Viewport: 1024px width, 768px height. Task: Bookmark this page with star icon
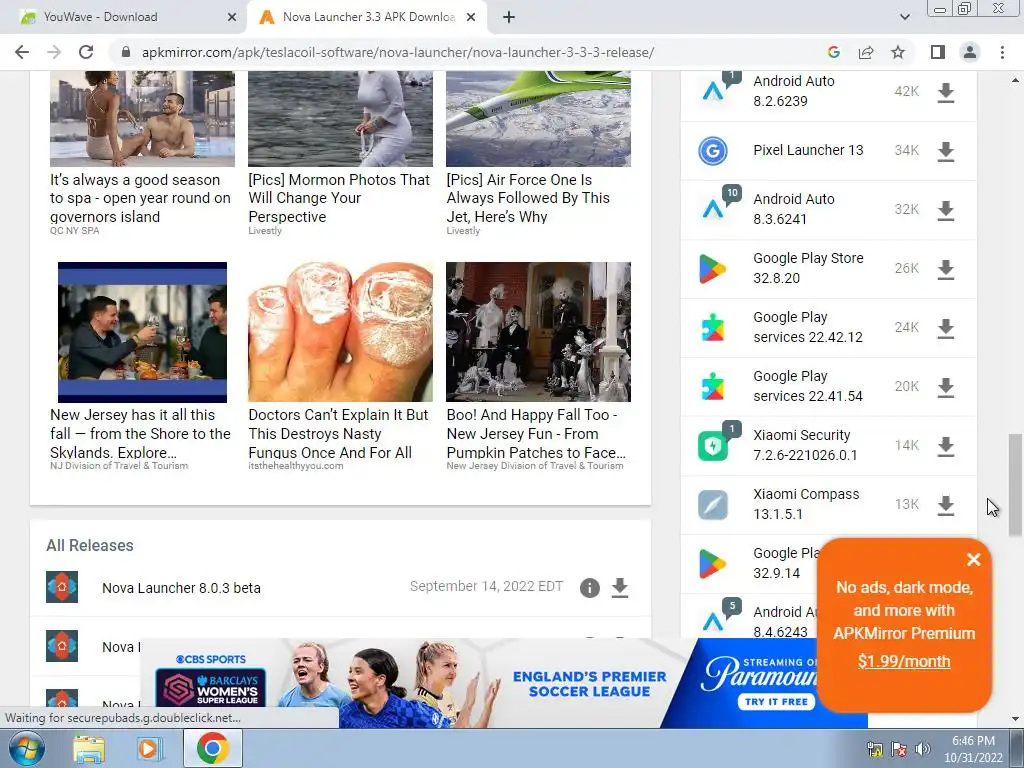898,52
